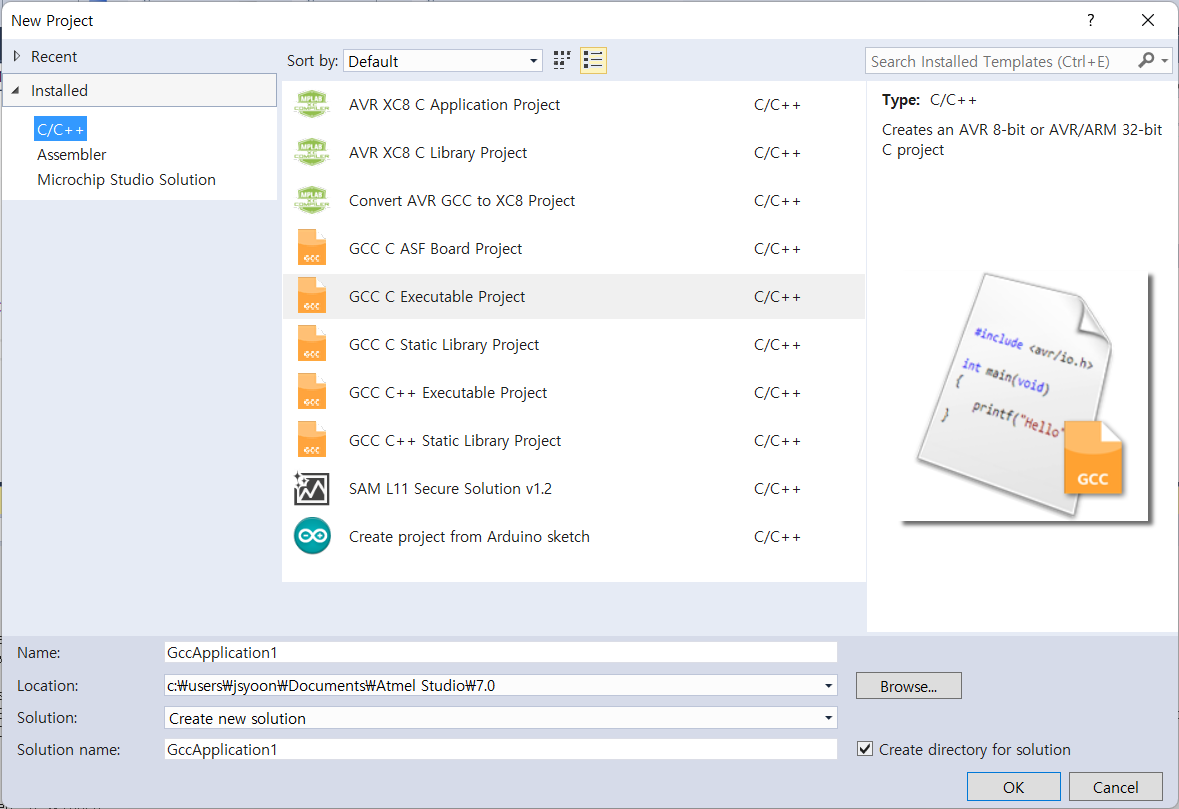1179x809 pixels.
Task: Open the Location path dropdown
Action: click(828, 686)
